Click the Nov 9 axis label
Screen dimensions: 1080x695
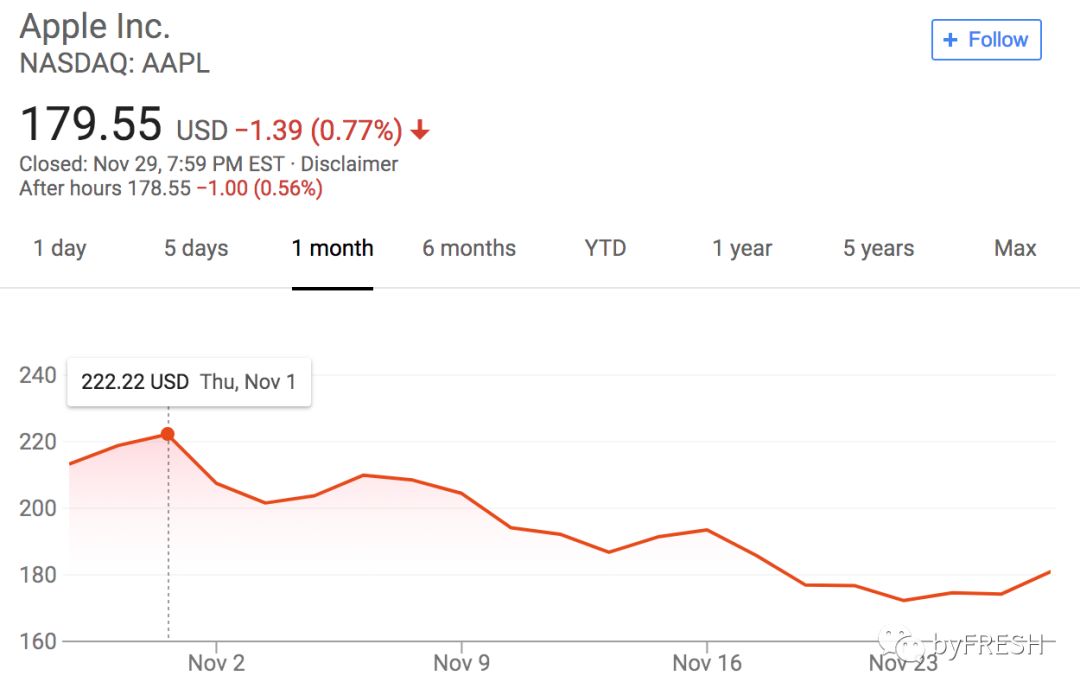[461, 663]
